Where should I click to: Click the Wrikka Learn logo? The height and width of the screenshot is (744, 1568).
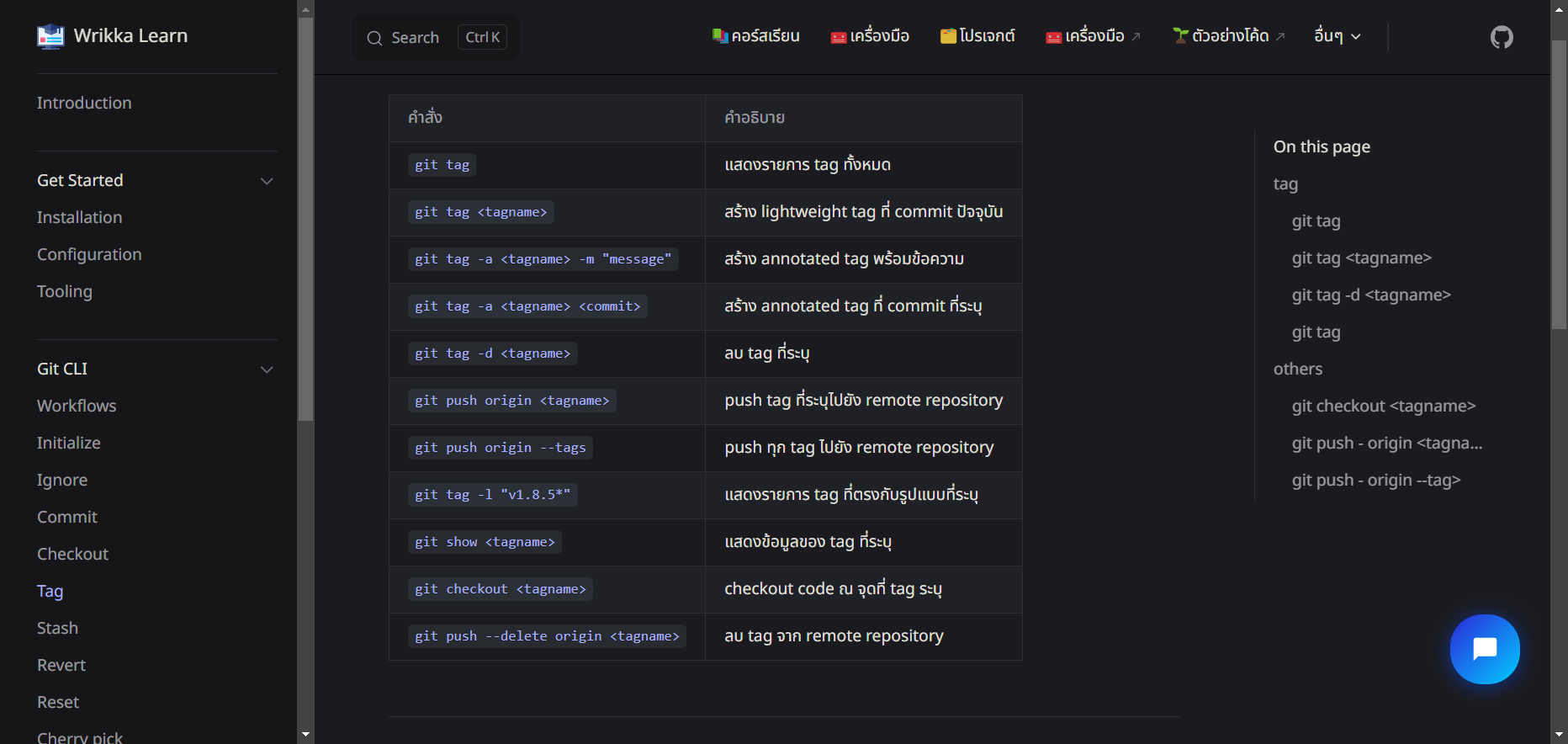point(50,36)
